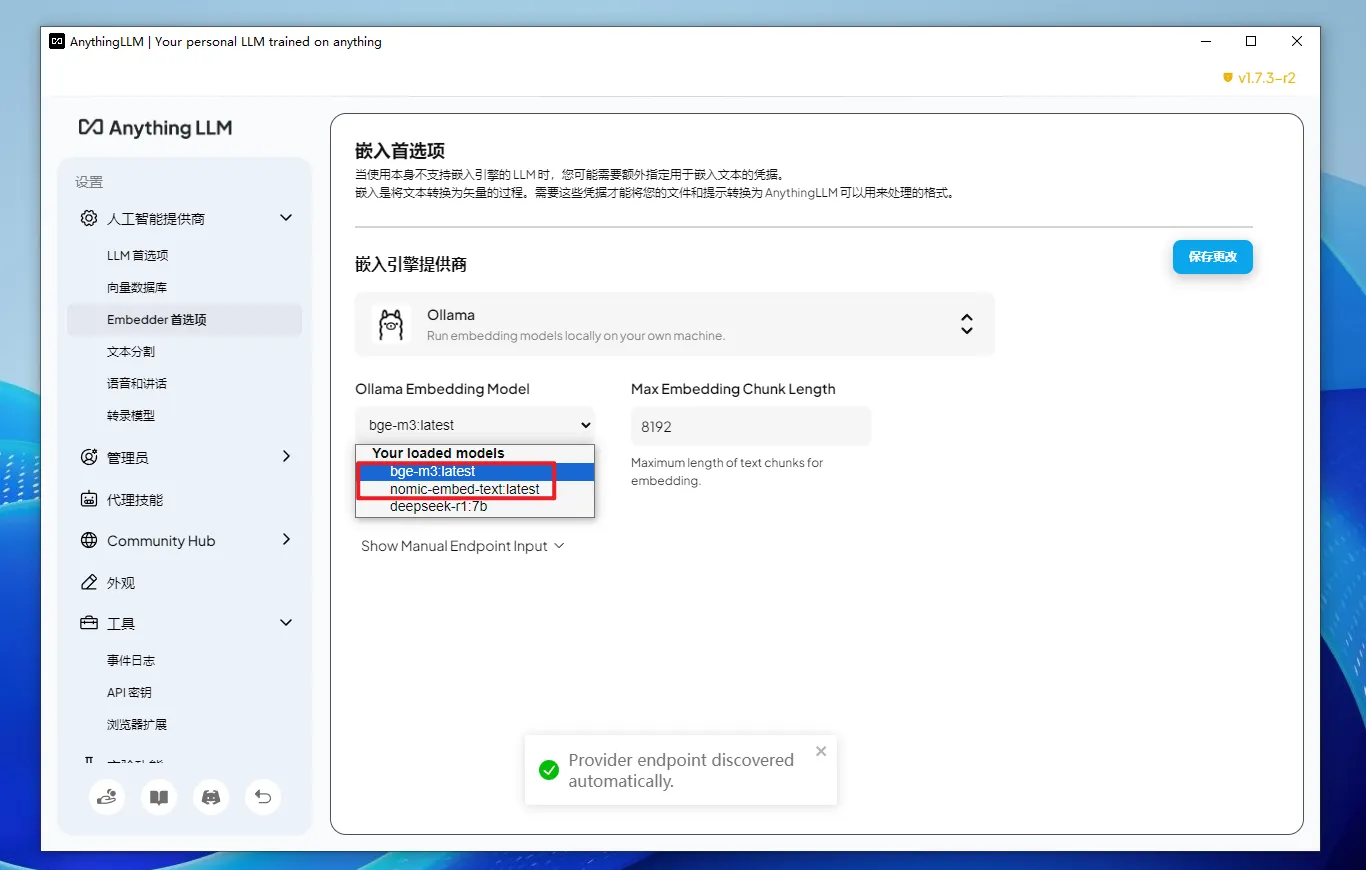
Task: Open the support hand icon in footer
Action: (107, 797)
